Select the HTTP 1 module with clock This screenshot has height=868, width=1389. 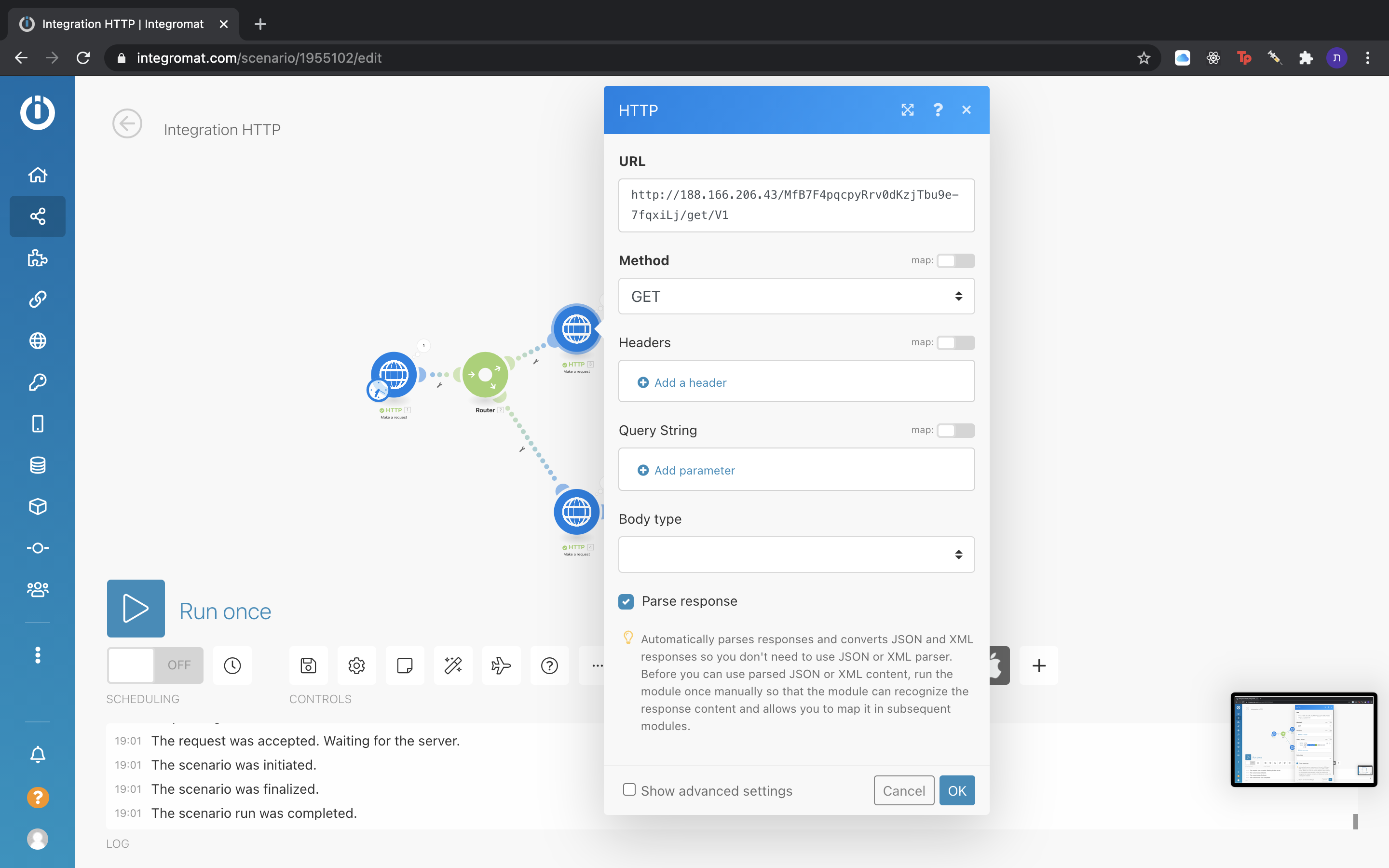[393, 376]
